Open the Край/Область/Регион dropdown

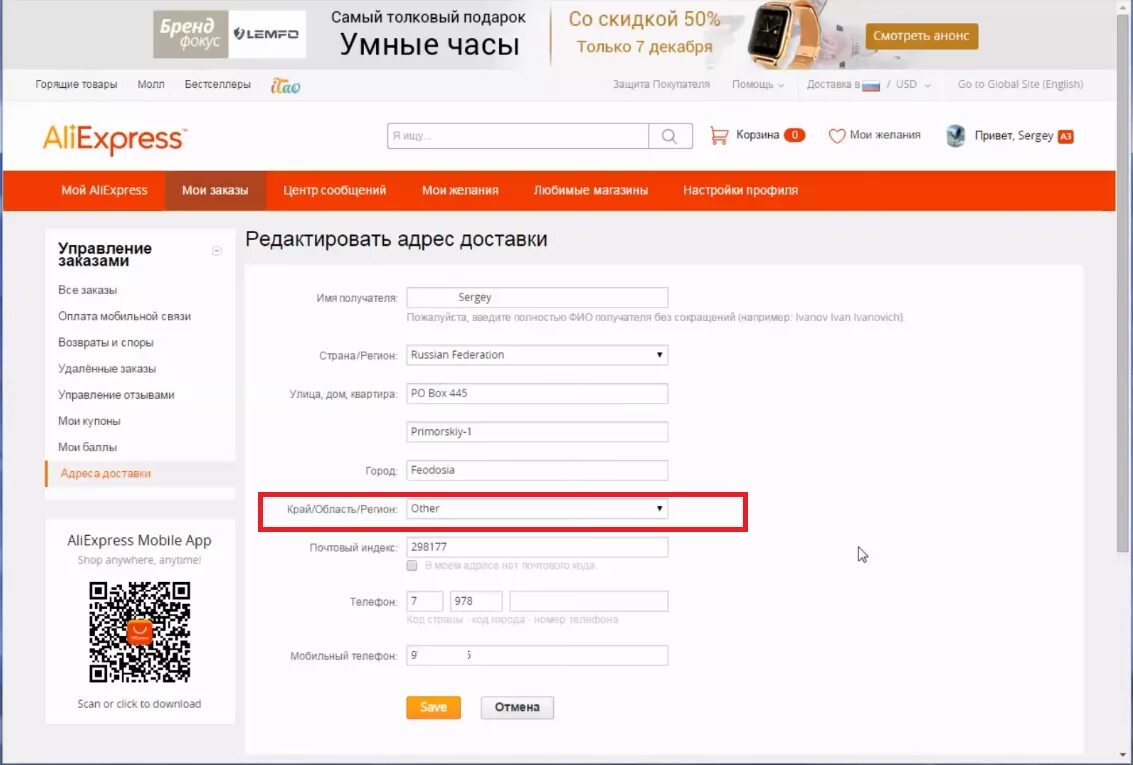[x=537, y=509]
